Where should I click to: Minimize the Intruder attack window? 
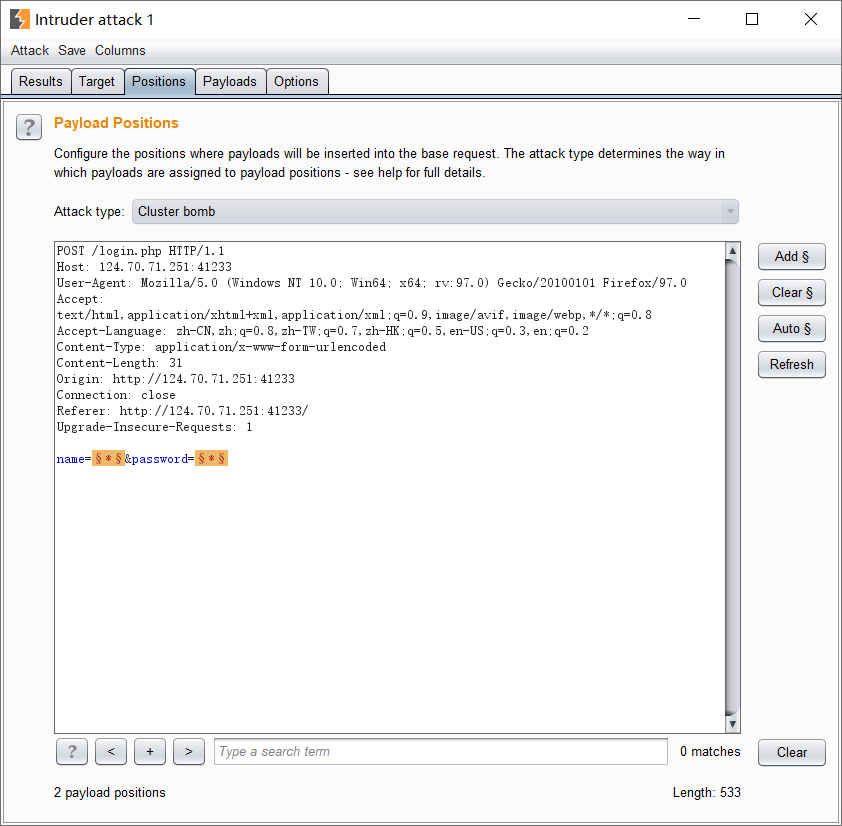pos(694,19)
